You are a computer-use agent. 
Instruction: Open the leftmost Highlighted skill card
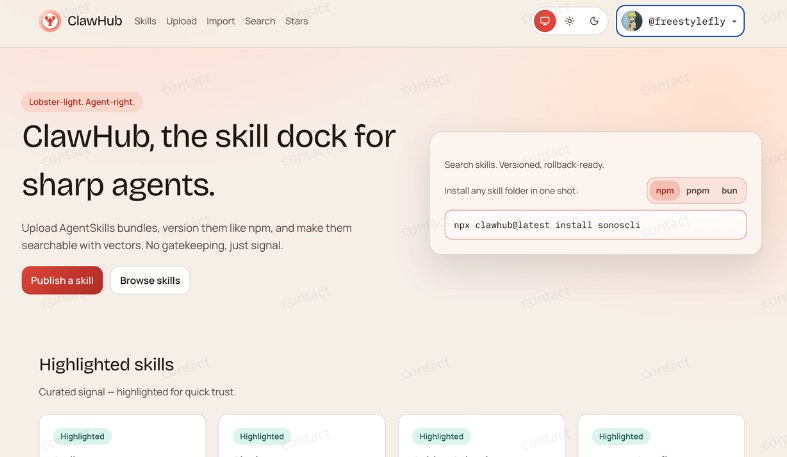pos(122,437)
